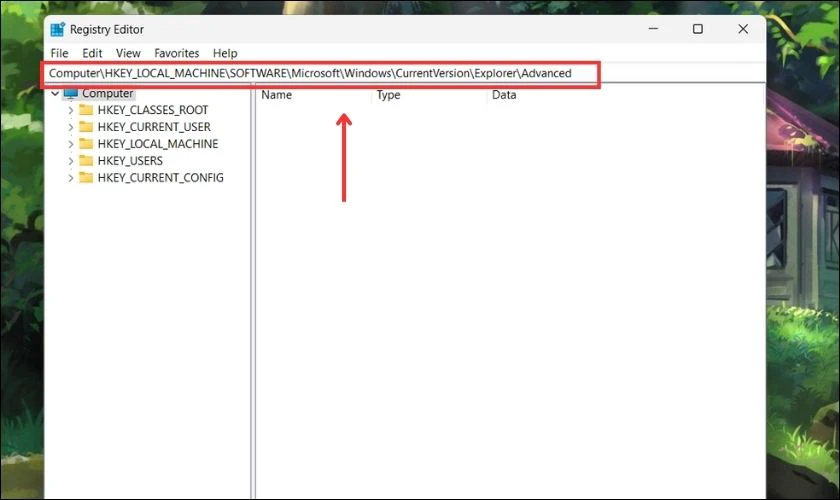Viewport: 840px width, 500px height.
Task: Open the File menu
Action: click(59, 53)
